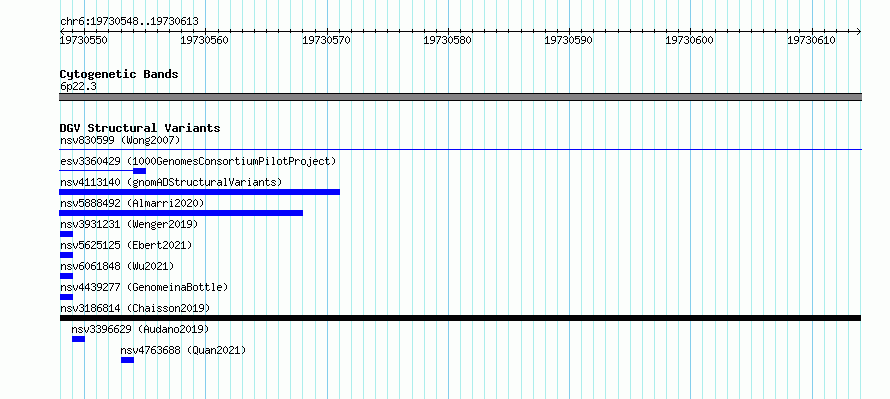Click ruler position label 19730550
The image size is (890, 399).
point(84,40)
